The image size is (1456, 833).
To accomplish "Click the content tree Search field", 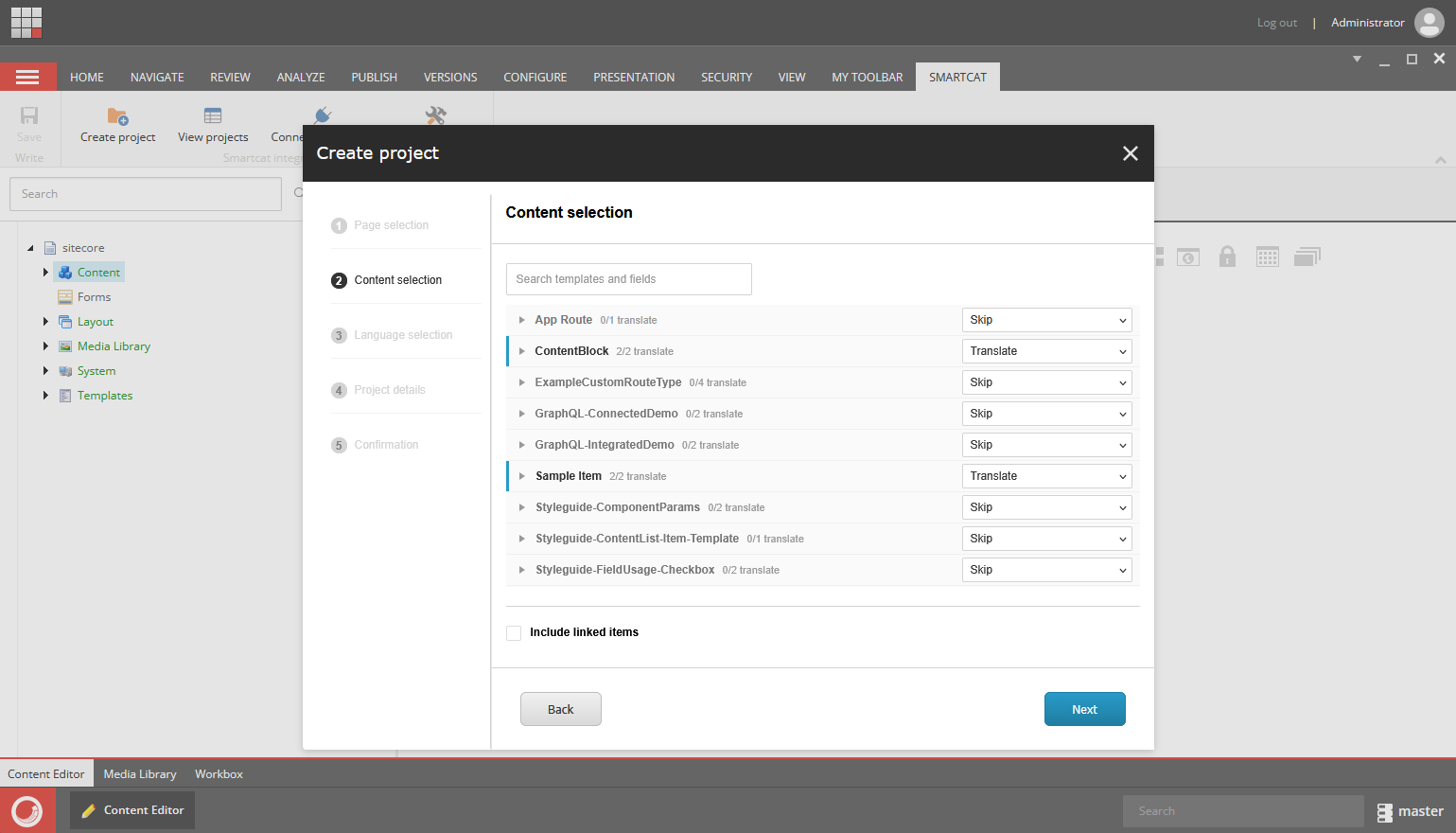I will point(146,194).
